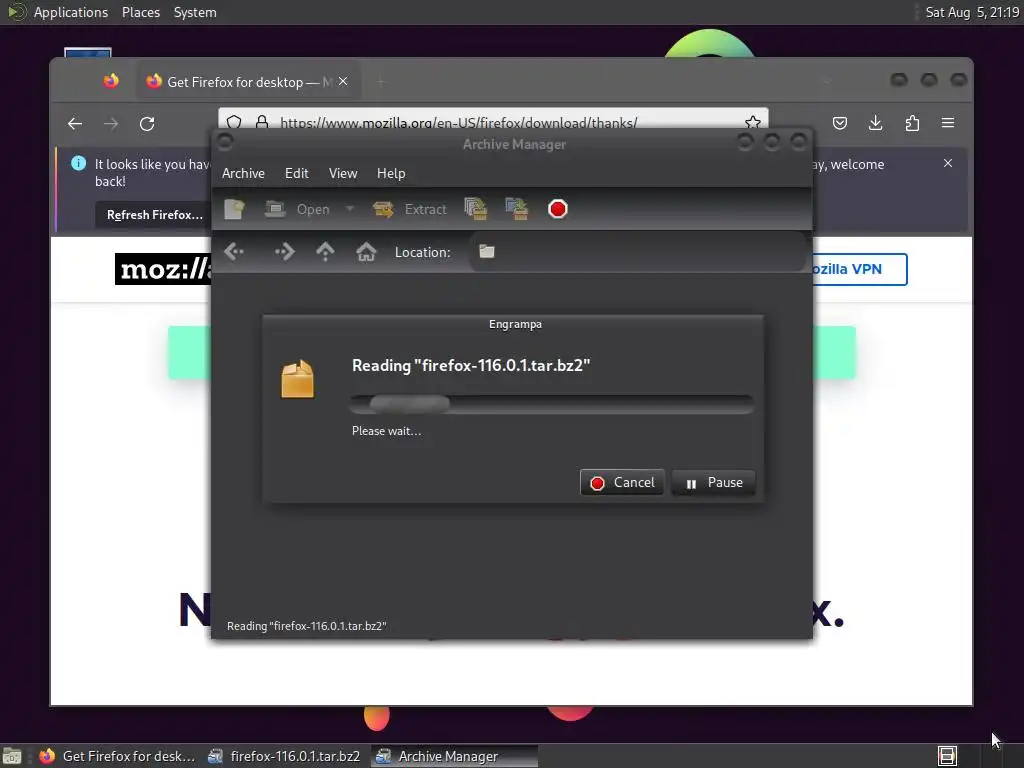This screenshot has width=1024, height=768.
Task: Click the info icon in notification banner
Action: [x=78, y=163]
